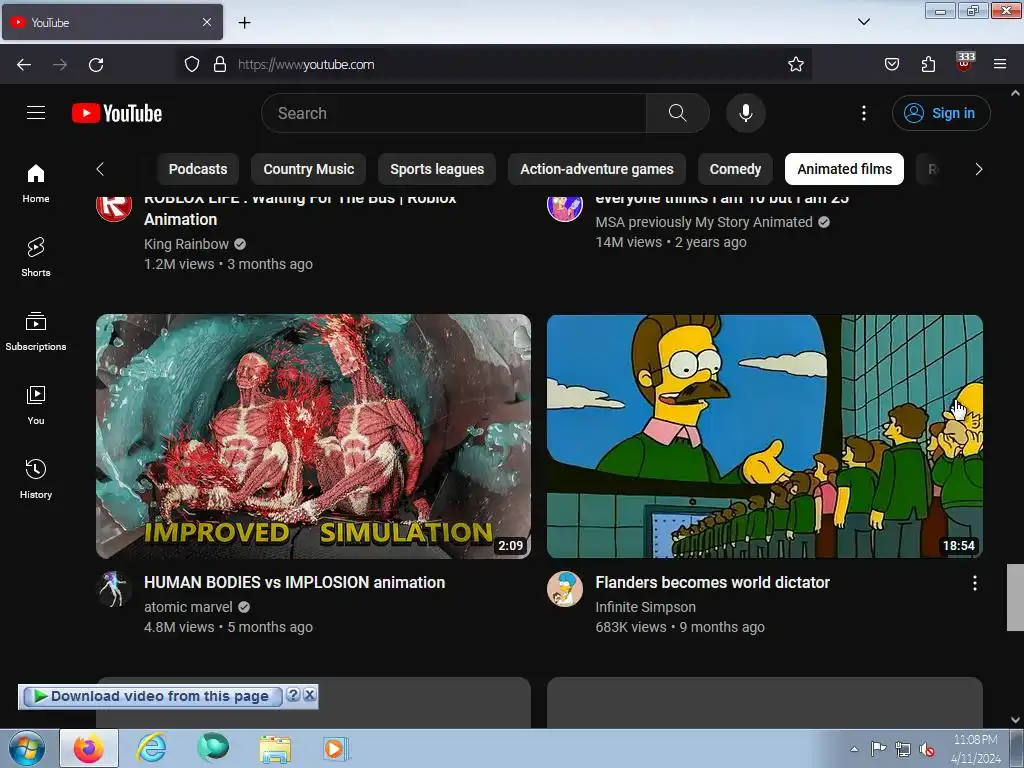Bookmark this page with star icon
Viewport: 1024px width, 768px height.
pyautogui.click(x=795, y=64)
